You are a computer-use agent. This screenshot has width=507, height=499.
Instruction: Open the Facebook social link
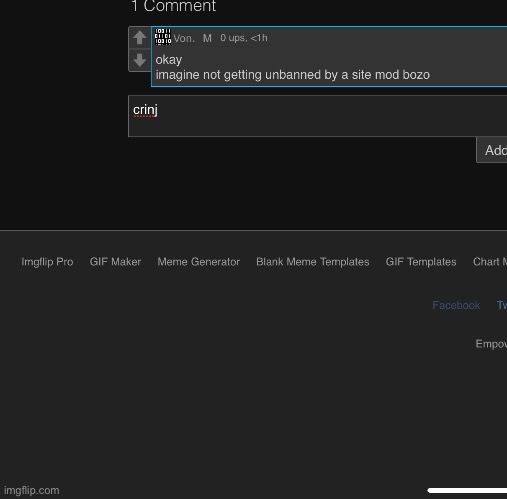click(x=456, y=305)
